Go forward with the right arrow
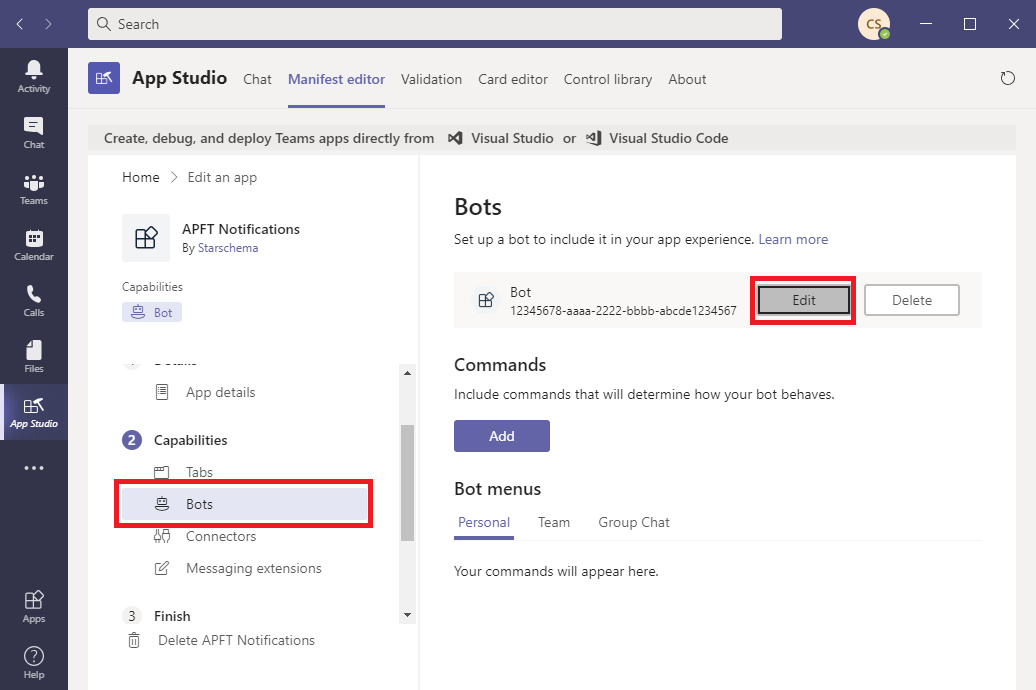 pyautogui.click(x=48, y=24)
